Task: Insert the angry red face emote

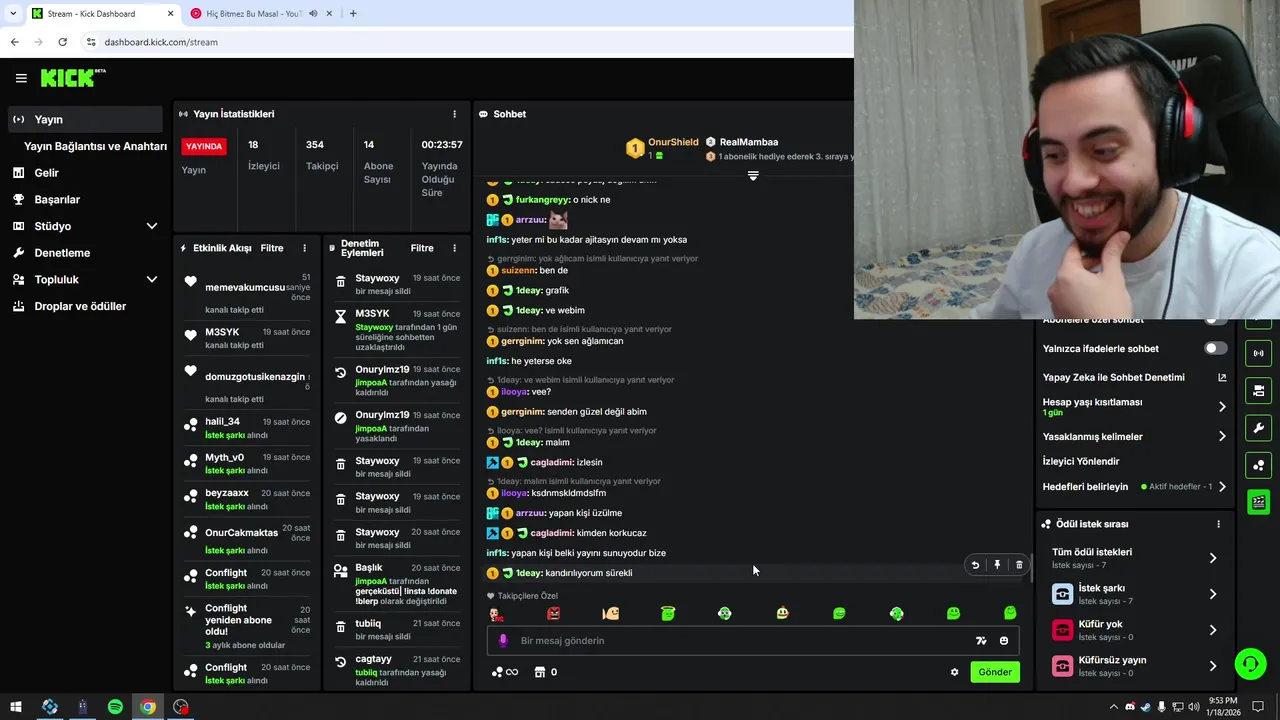Action: (553, 613)
